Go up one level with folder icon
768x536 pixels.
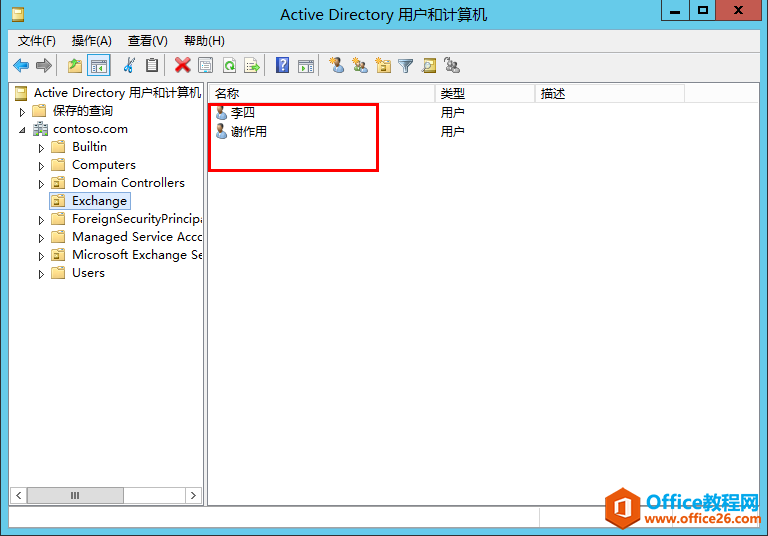click(75, 65)
